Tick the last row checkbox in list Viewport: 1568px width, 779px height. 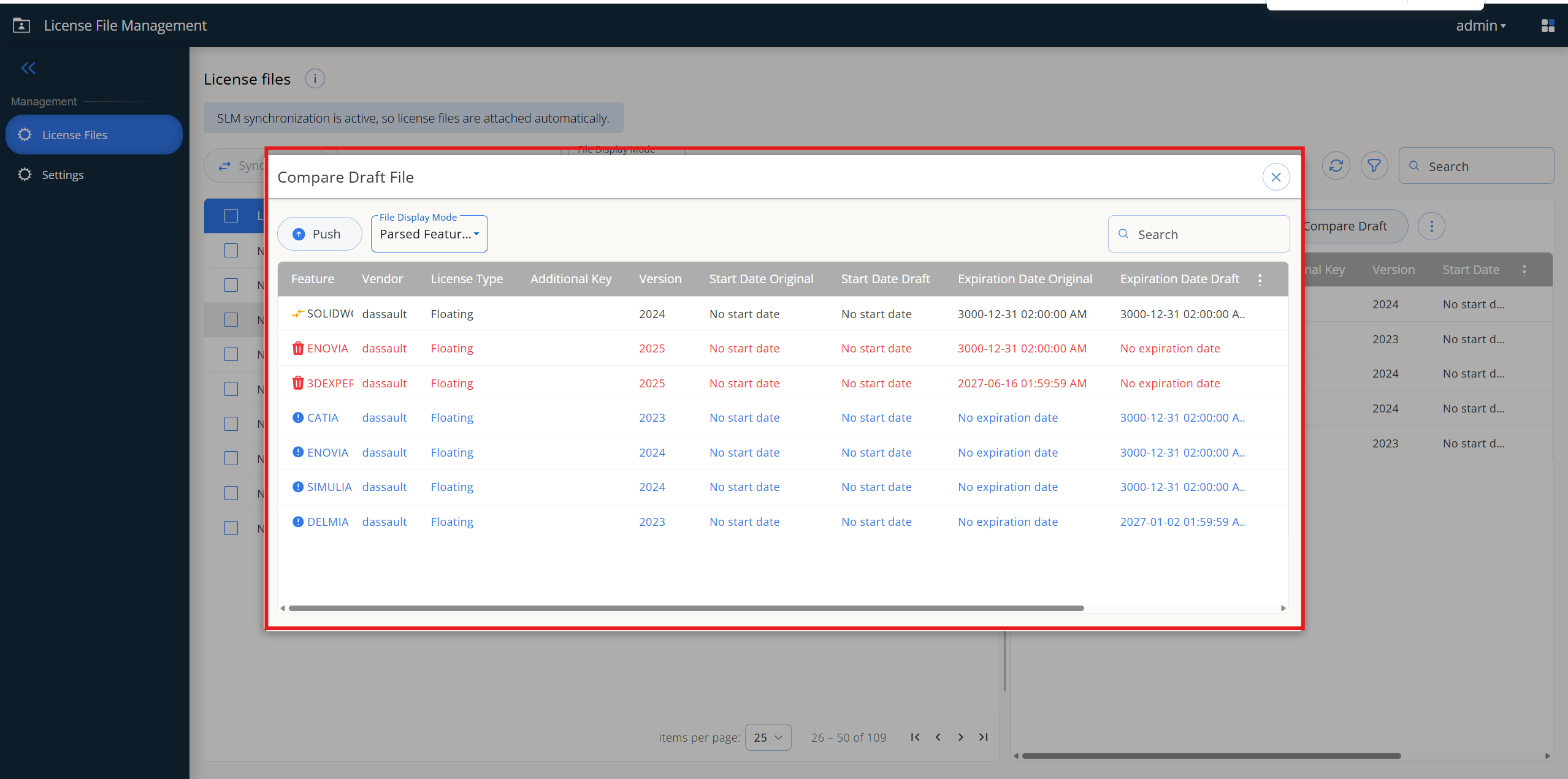[231, 528]
